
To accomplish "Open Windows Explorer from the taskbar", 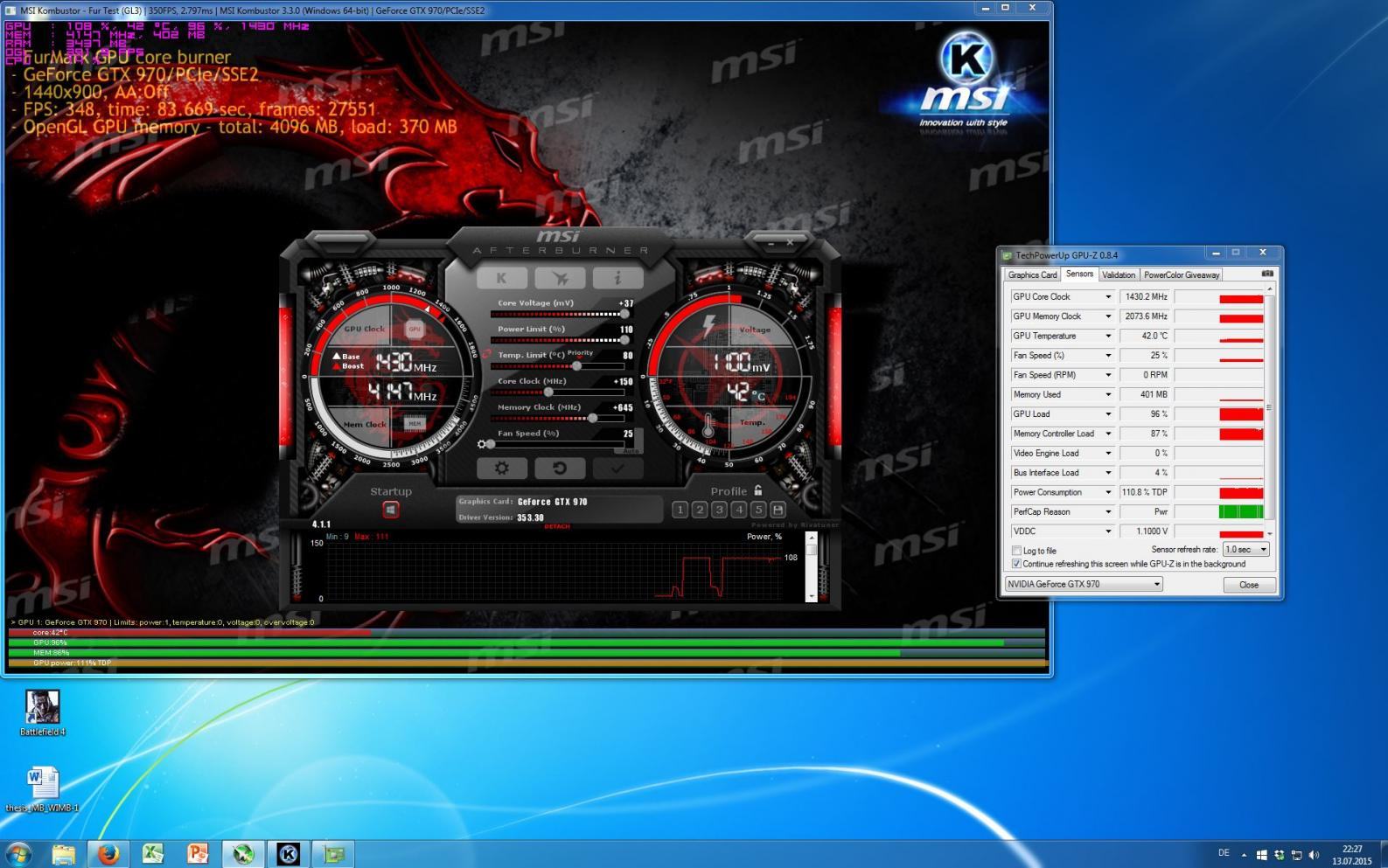I will [x=63, y=854].
